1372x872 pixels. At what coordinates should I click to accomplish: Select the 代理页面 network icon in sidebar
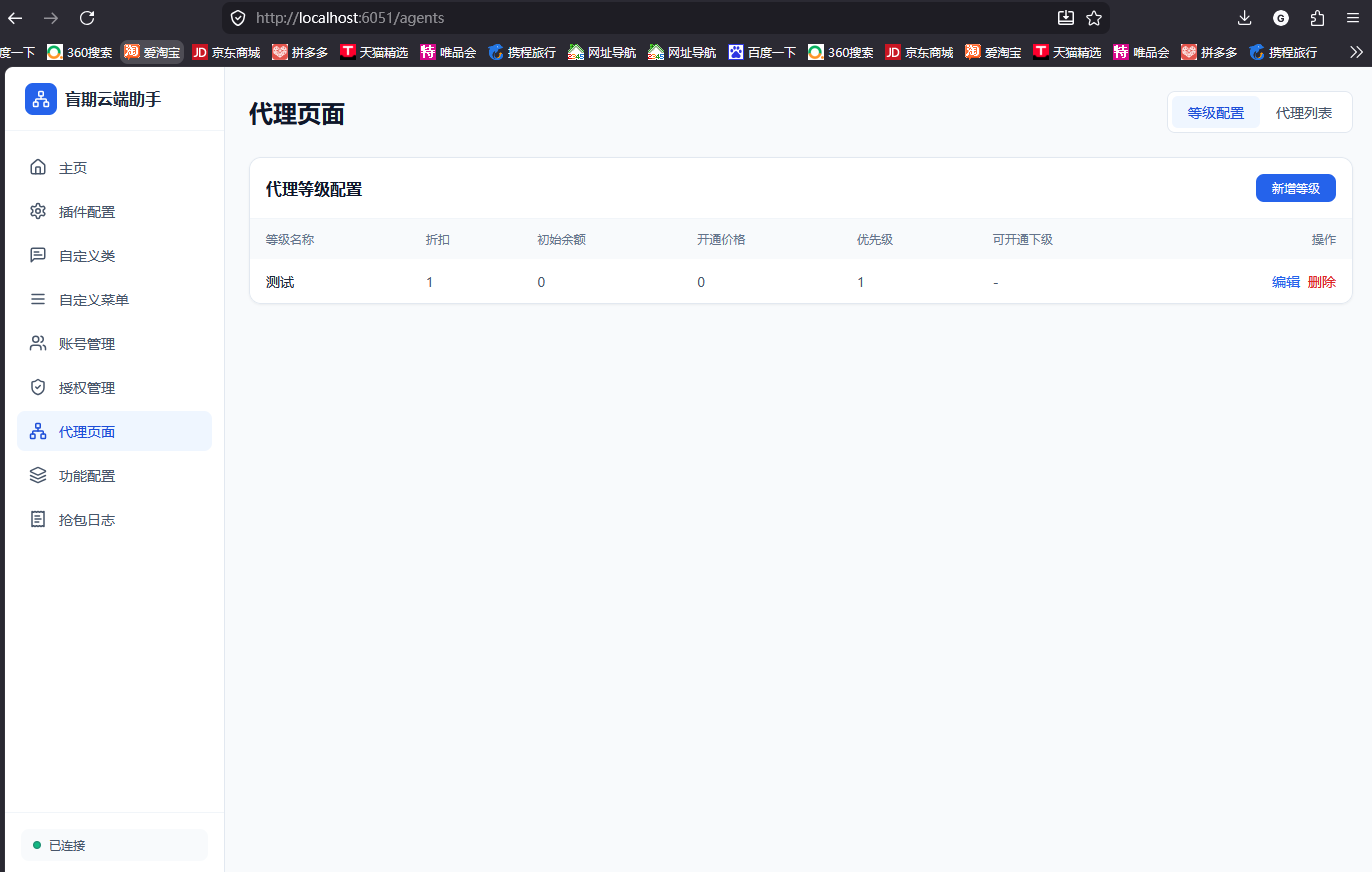[x=38, y=431]
